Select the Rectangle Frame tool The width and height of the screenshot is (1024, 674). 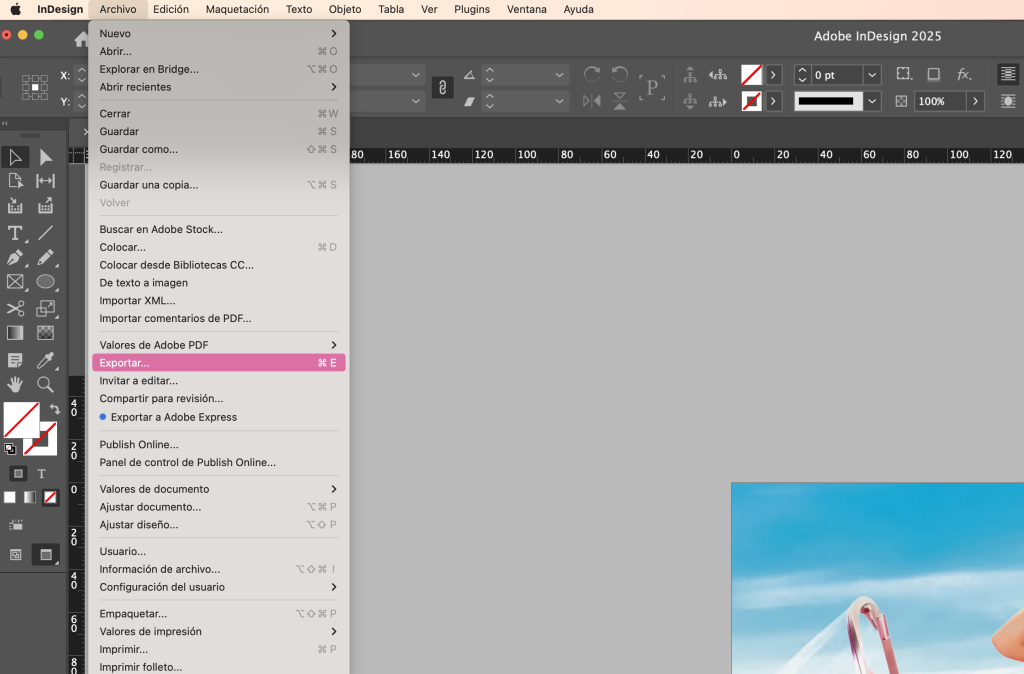coord(15,283)
